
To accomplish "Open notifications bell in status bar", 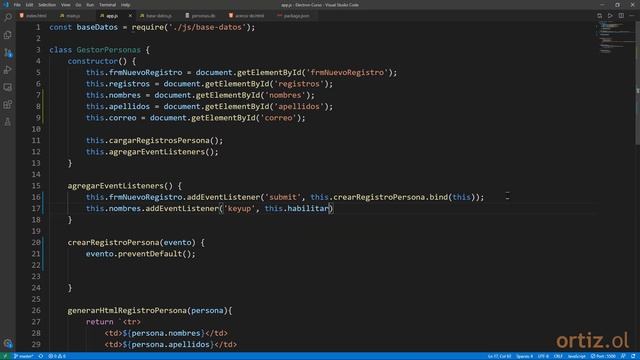I will click(633, 356).
